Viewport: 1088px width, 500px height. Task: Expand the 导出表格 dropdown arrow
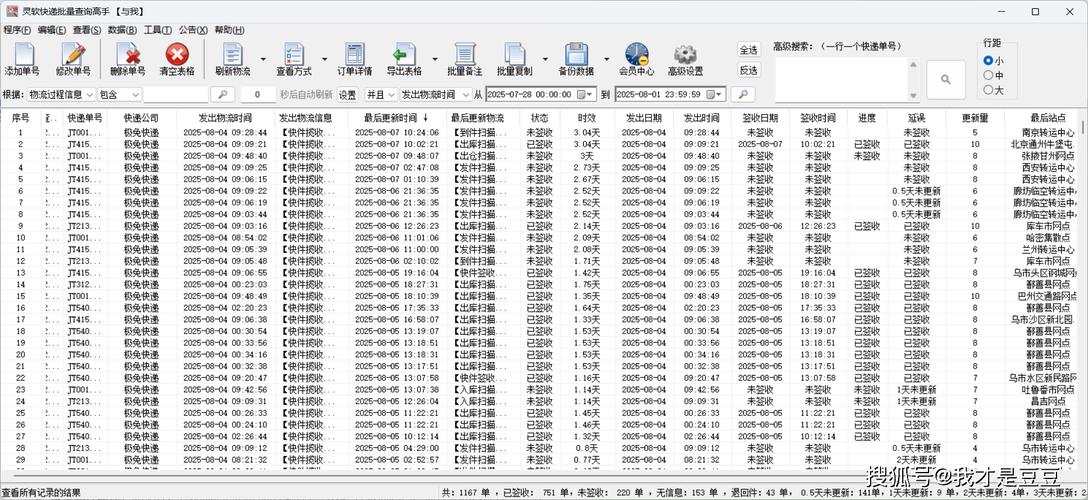435,60
